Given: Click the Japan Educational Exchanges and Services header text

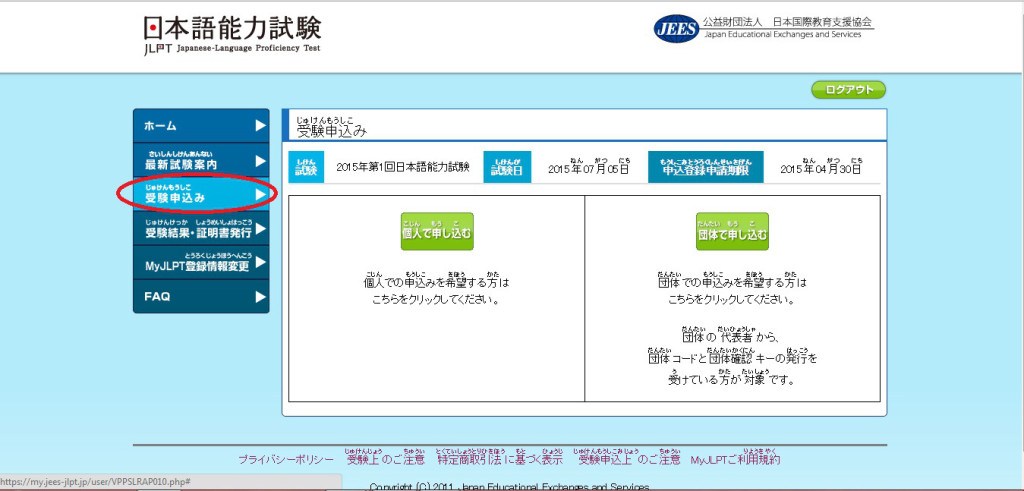Looking at the screenshot, I should [x=782, y=35].
